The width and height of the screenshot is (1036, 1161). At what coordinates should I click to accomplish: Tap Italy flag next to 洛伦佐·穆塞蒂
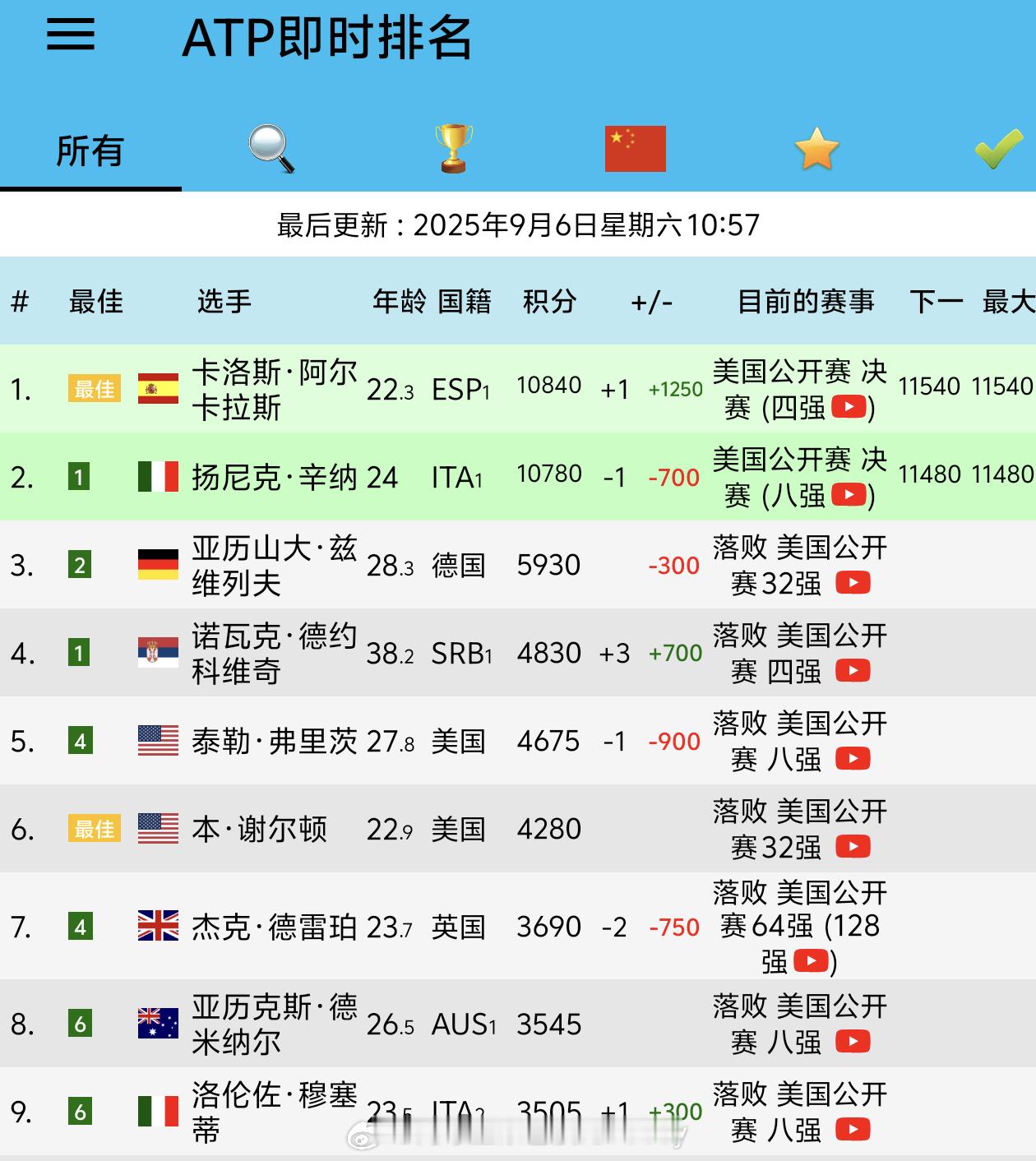[x=158, y=1112]
